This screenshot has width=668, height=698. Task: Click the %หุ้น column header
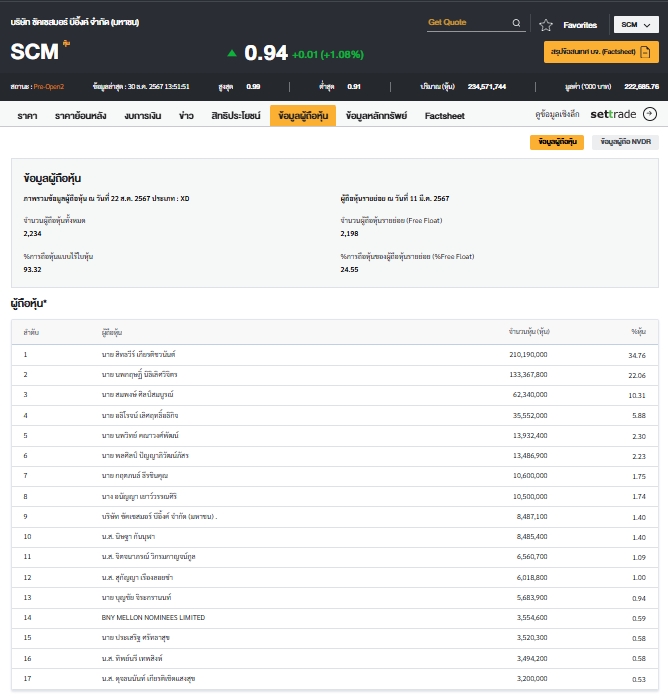(639, 332)
